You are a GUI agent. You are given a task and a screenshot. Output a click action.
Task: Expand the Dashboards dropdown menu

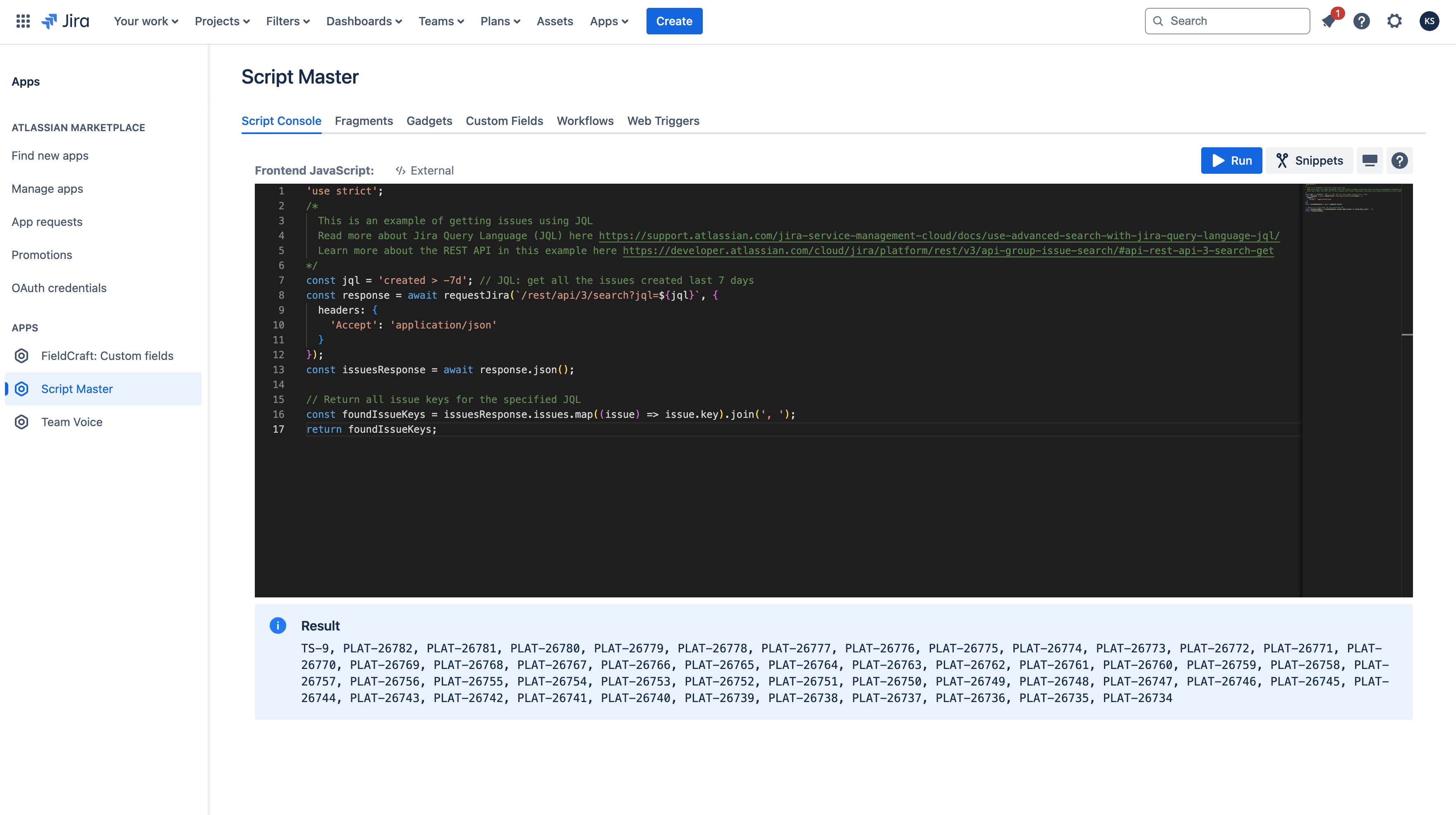pos(364,21)
